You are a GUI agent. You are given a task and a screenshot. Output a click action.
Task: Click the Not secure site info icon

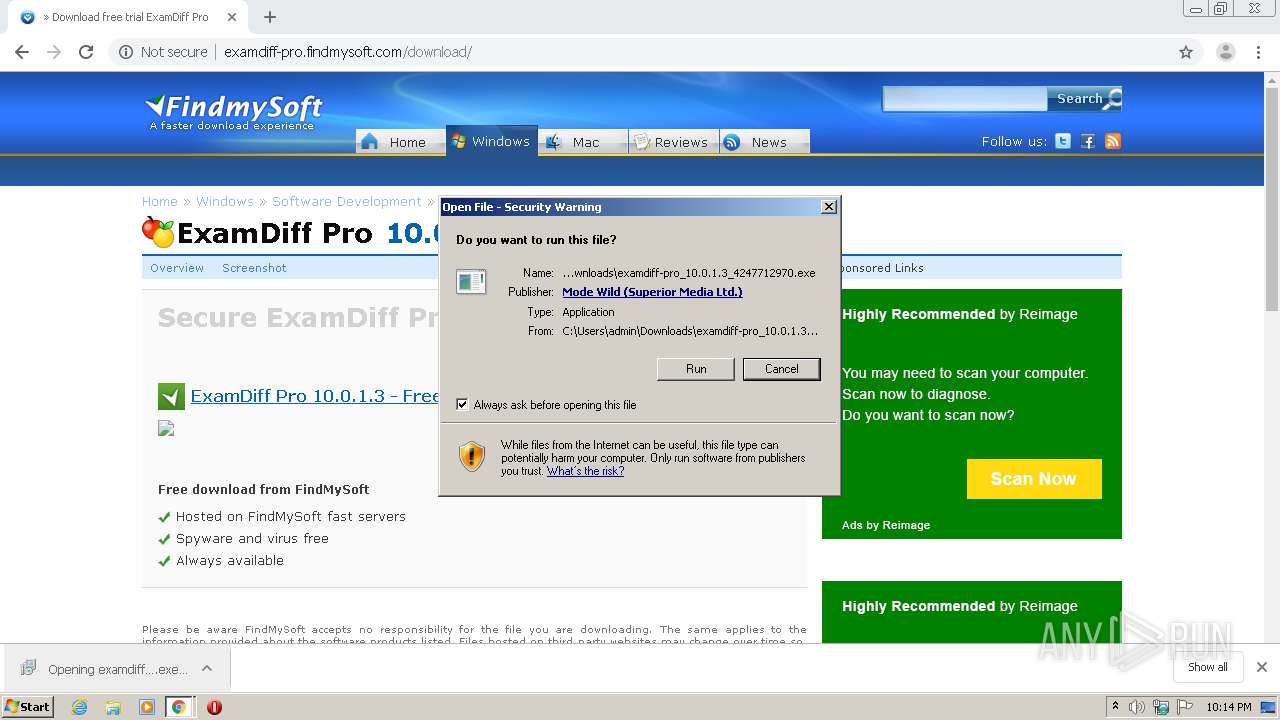click(126, 52)
